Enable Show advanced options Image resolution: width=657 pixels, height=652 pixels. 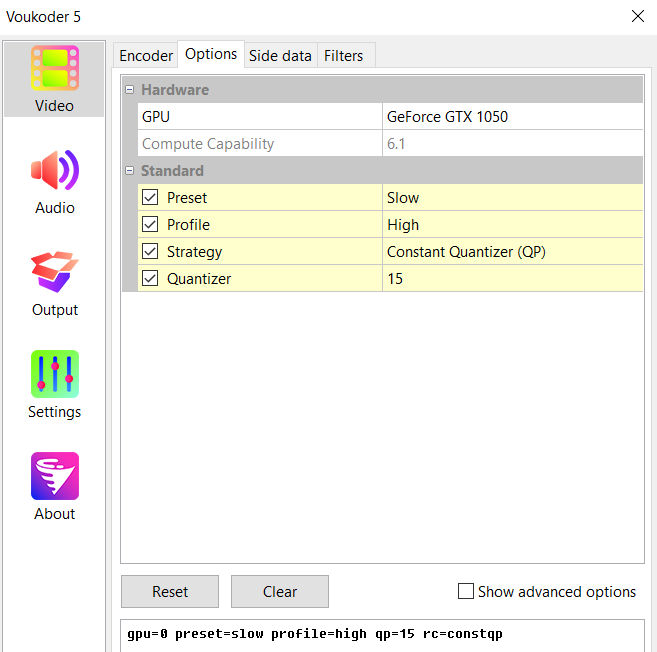tap(466, 591)
